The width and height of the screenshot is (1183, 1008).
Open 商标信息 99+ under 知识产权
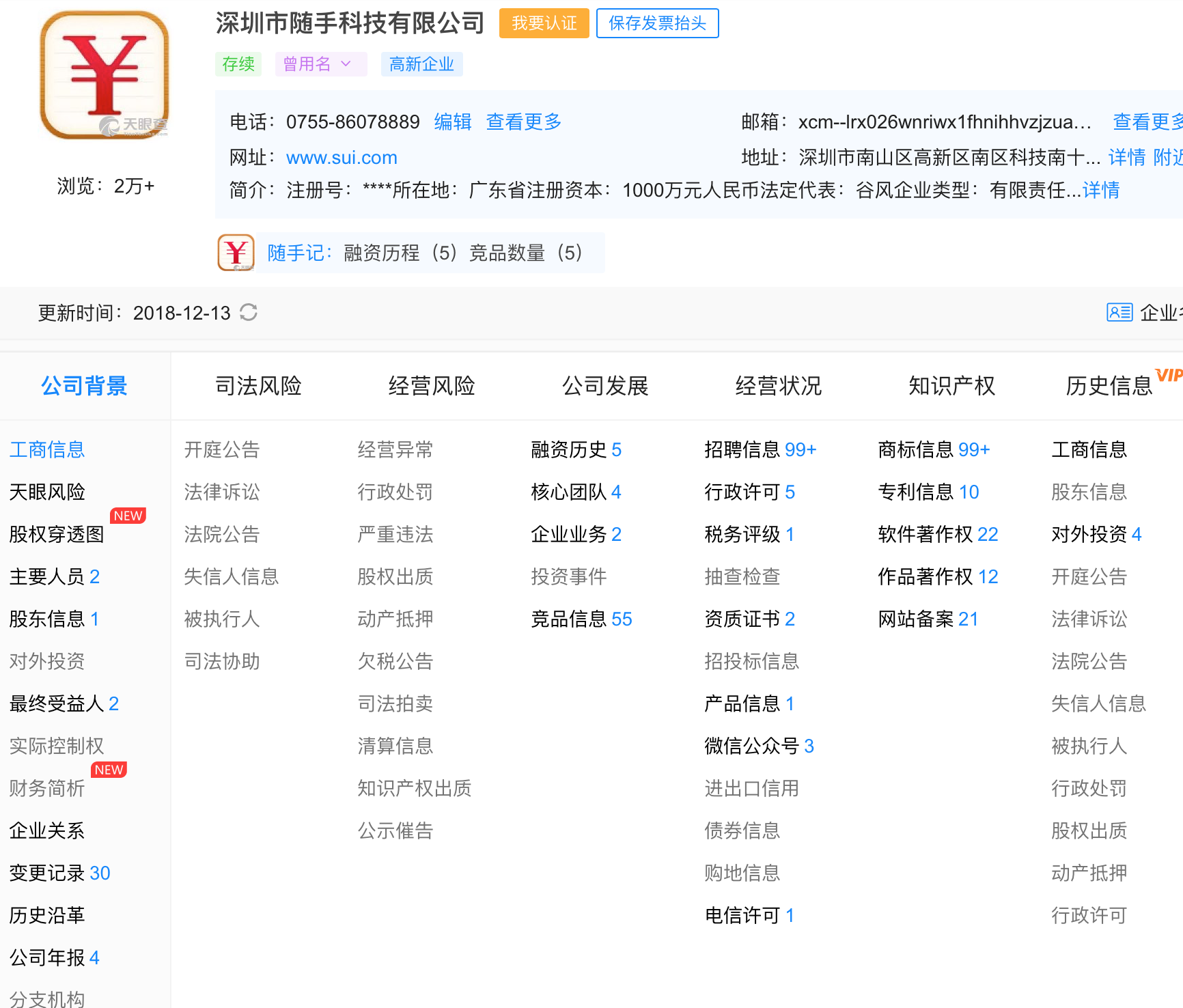pos(934,449)
